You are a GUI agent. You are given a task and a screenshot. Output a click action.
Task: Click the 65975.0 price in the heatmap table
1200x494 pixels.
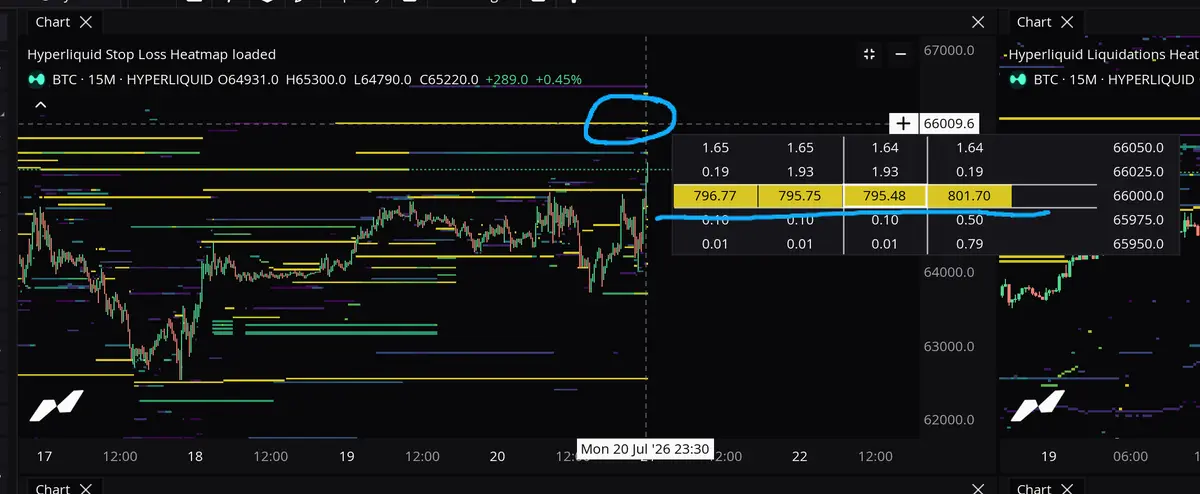(x=1138, y=220)
